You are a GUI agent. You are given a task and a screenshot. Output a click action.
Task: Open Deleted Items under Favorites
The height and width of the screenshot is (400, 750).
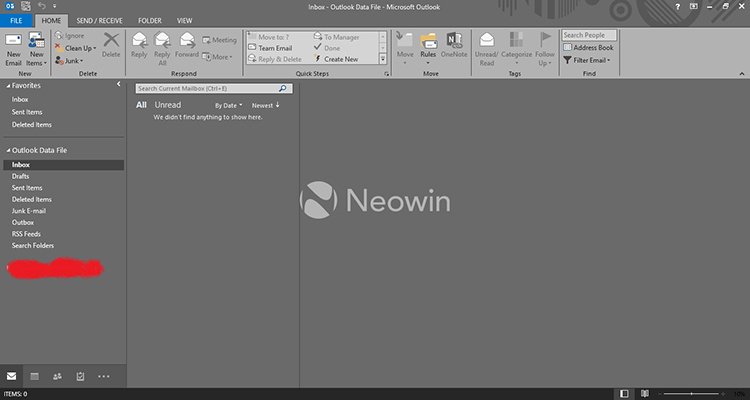[32, 124]
